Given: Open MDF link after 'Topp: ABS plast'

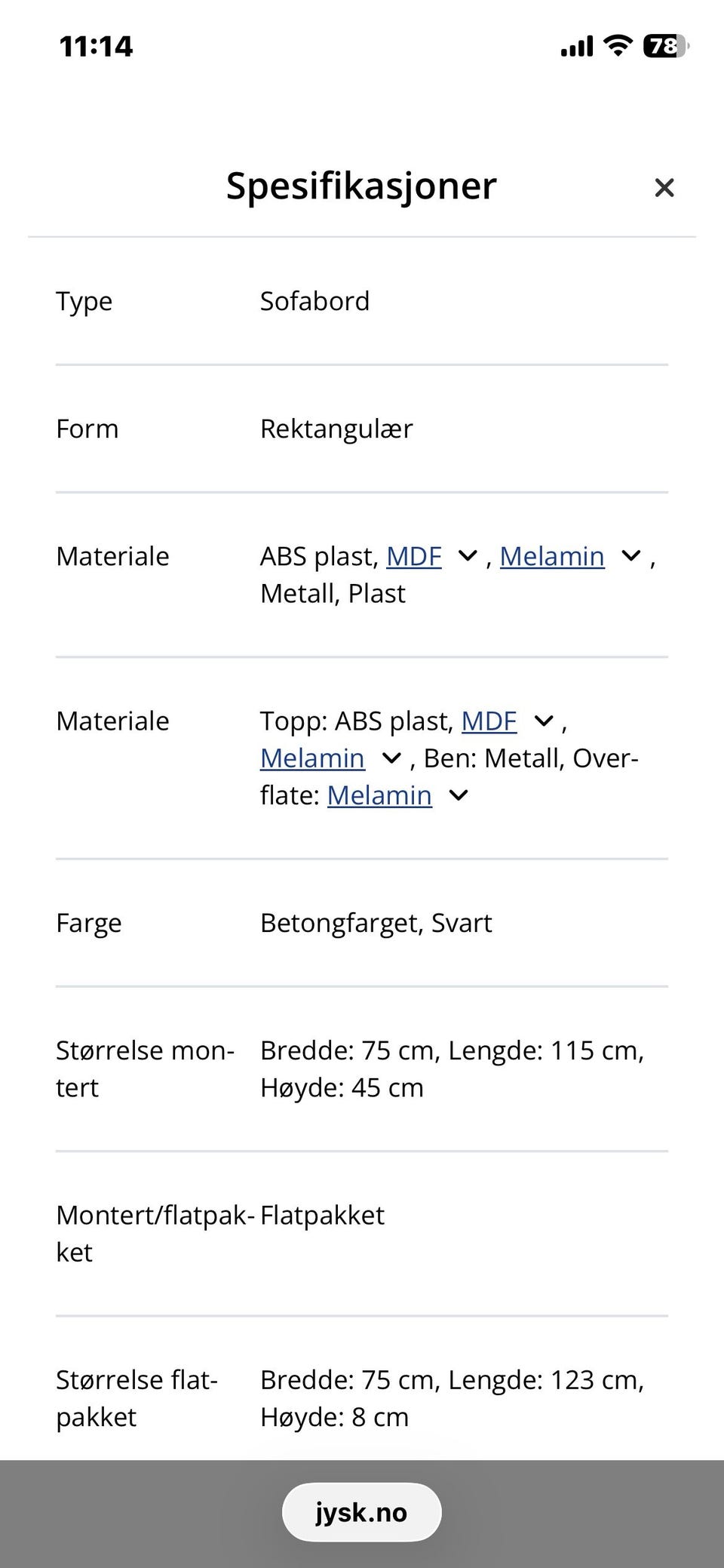Looking at the screenshot, I should click(489, 721).
